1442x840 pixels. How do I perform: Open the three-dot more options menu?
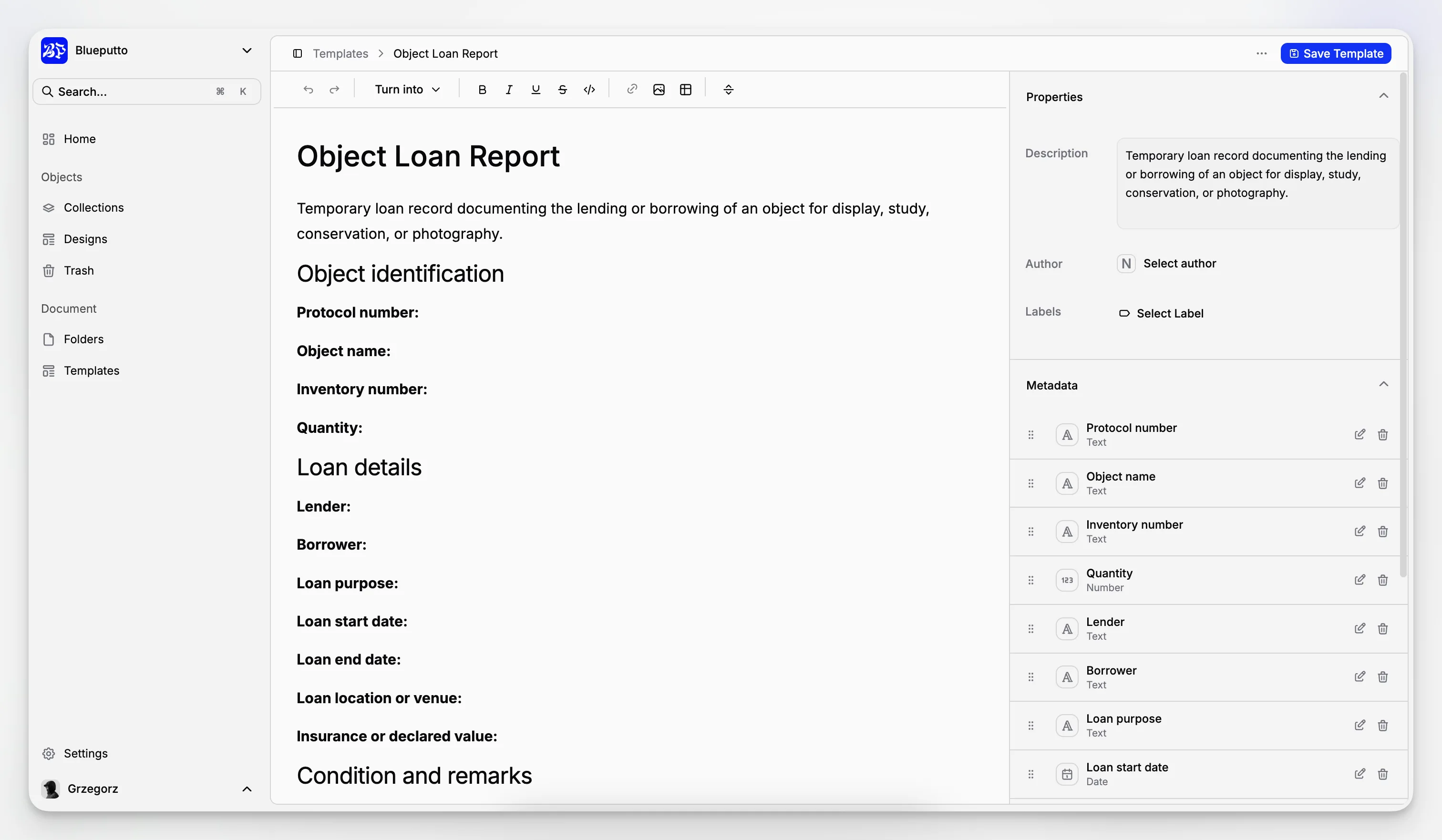click(x=1262, y=53)
